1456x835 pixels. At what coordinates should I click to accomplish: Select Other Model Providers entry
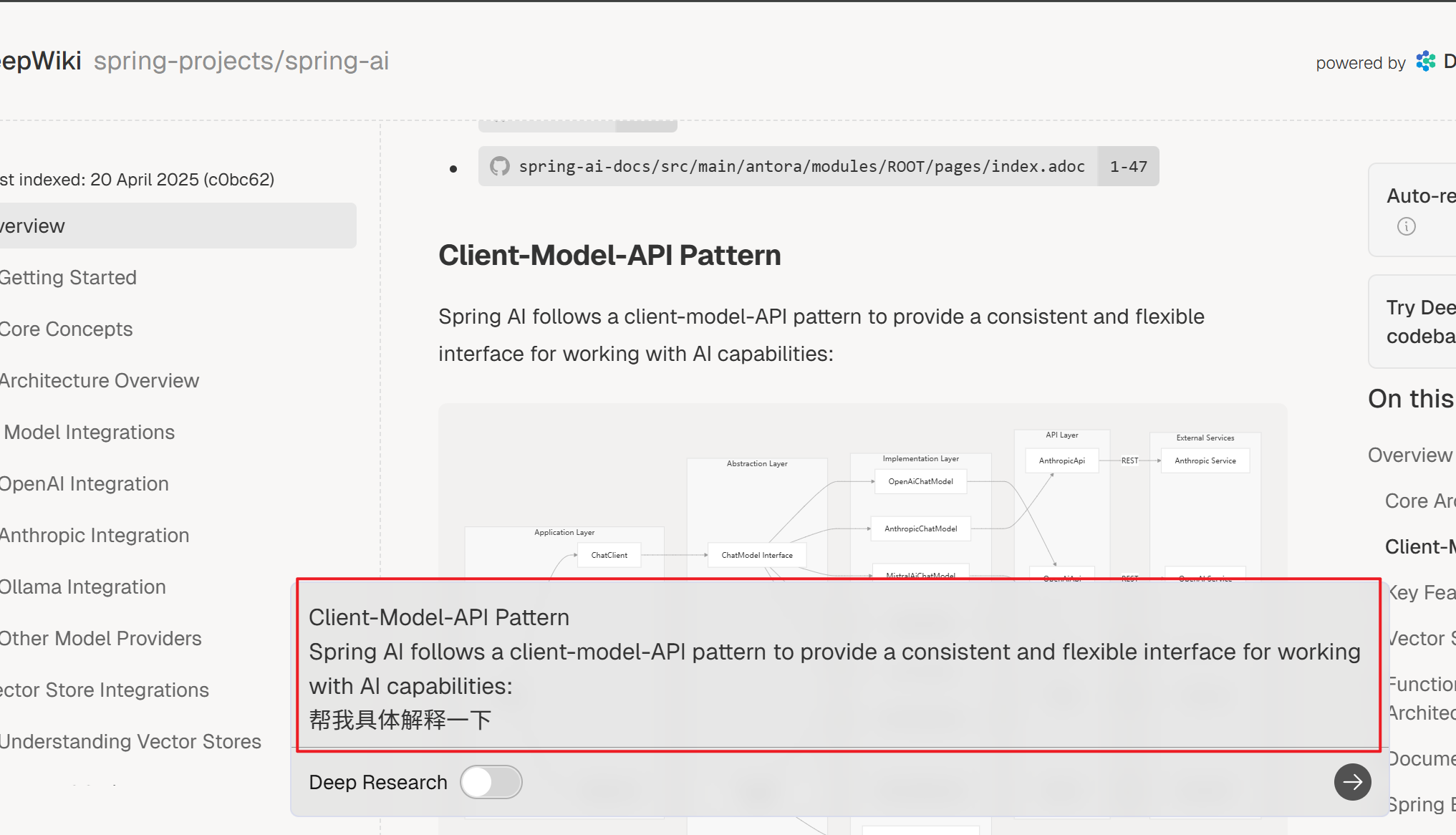[x=100, y=639]
